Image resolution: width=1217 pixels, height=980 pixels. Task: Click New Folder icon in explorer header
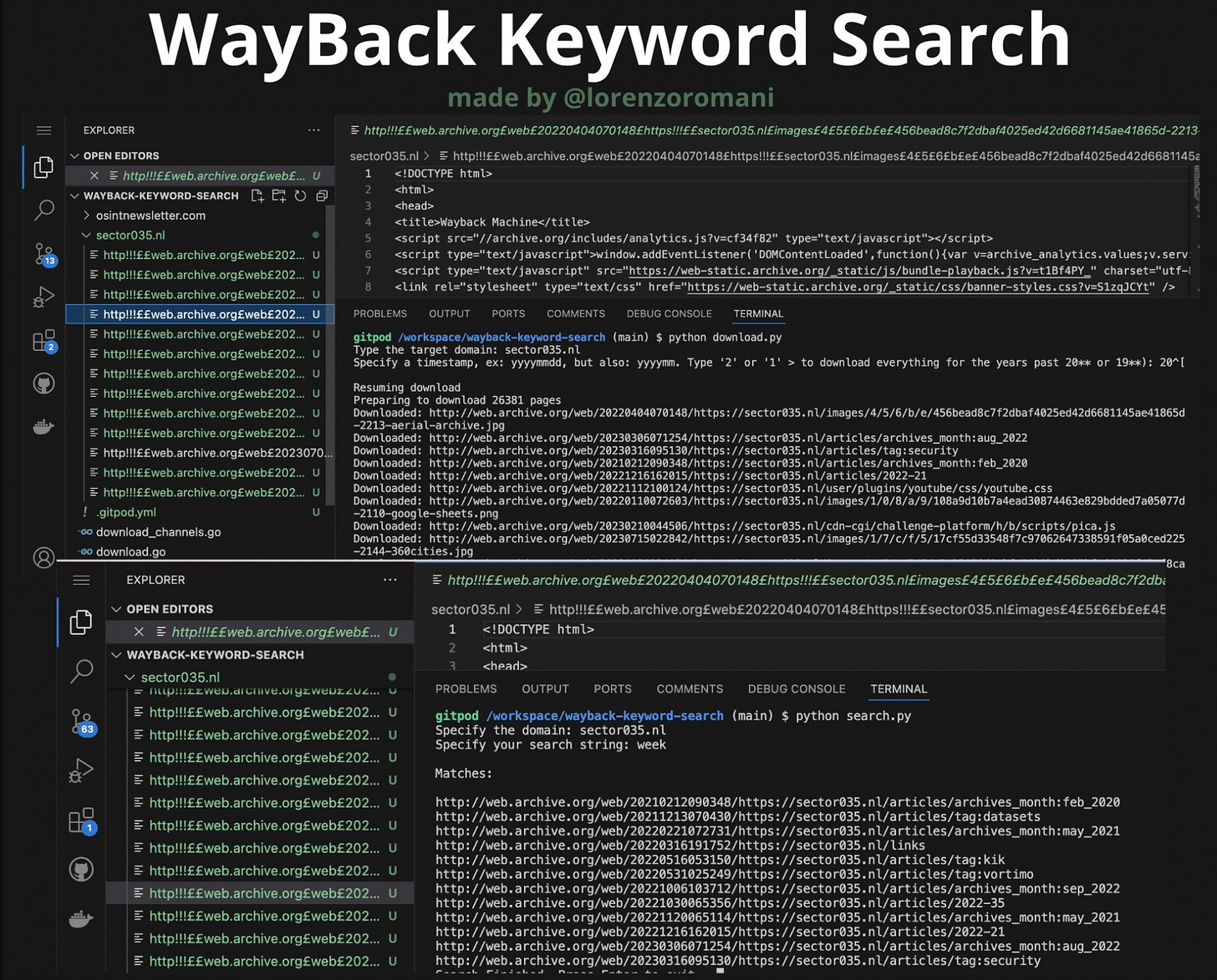click(x=278, y=195)
